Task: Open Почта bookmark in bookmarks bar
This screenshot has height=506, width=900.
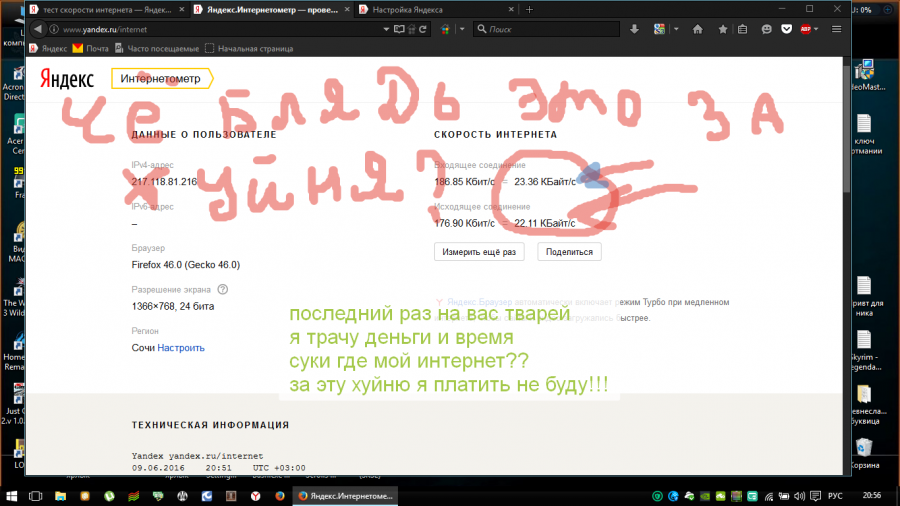Action: coord(91,49)
